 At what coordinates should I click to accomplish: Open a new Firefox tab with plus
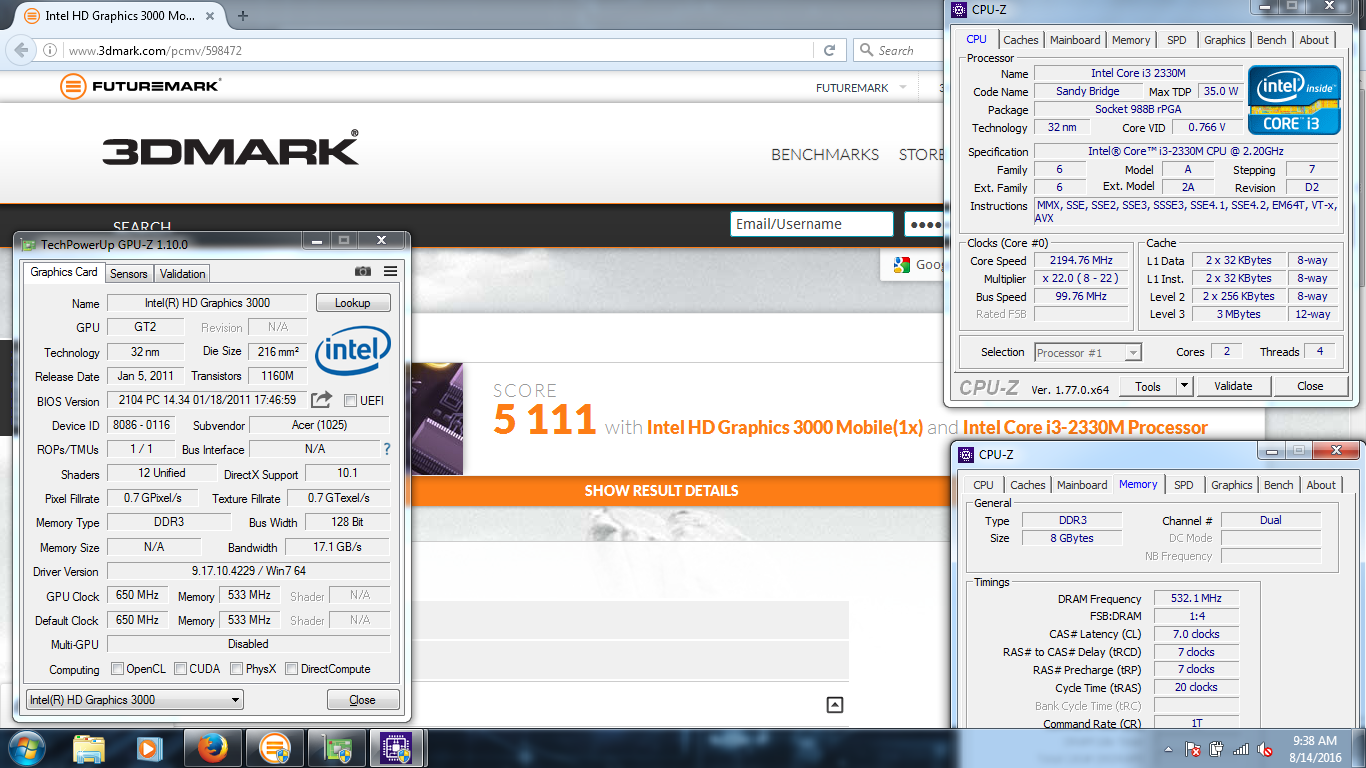click(x=243, y=16)
